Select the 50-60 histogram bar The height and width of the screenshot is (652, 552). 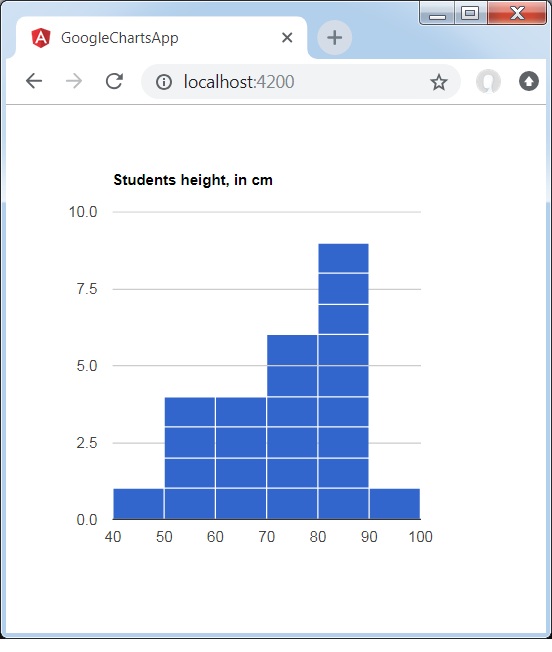tap(190, 458)
